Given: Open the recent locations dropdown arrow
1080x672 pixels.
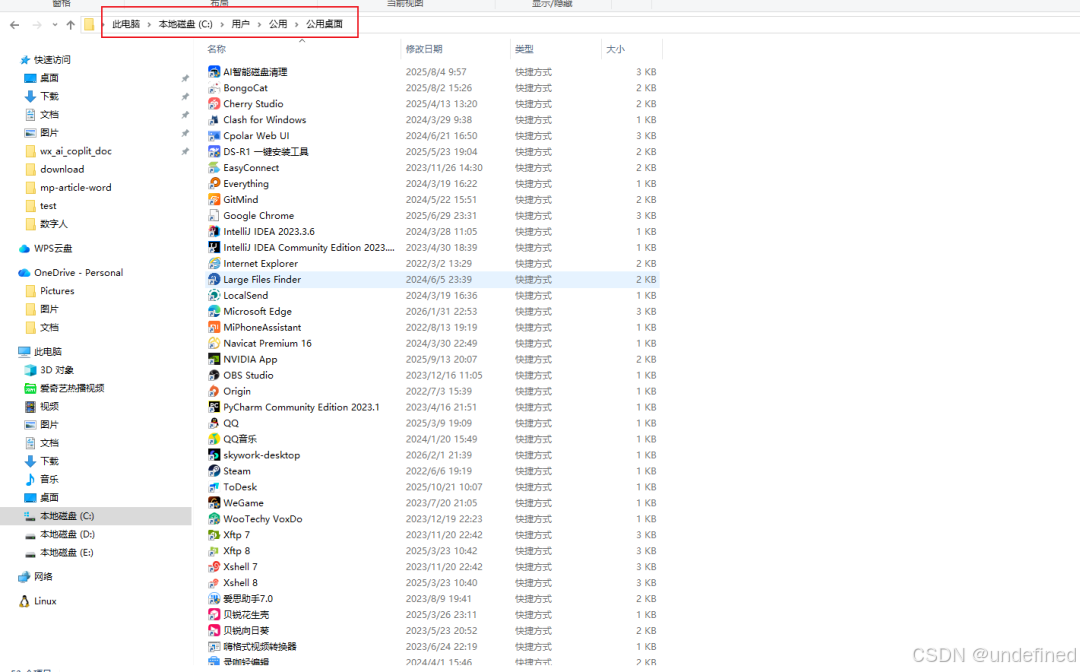Looking at the screenshot, I should [54, 25].
